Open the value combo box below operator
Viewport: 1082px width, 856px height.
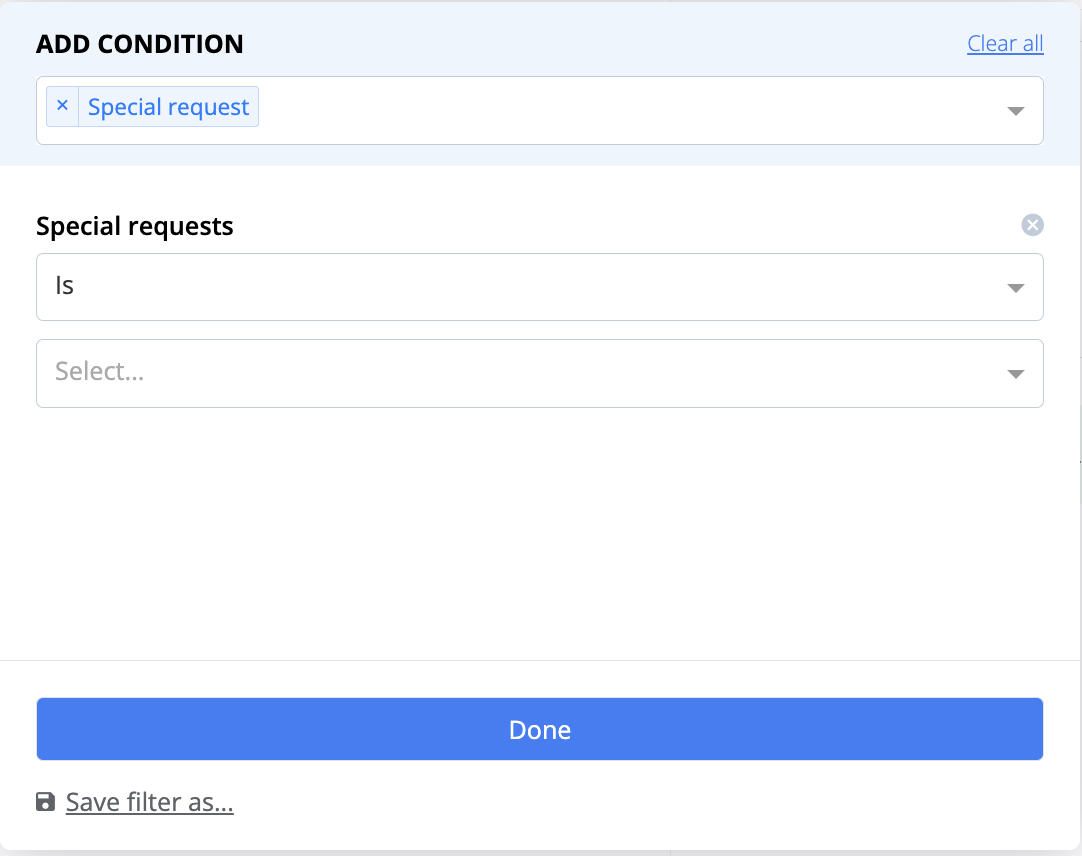[540, 373]
